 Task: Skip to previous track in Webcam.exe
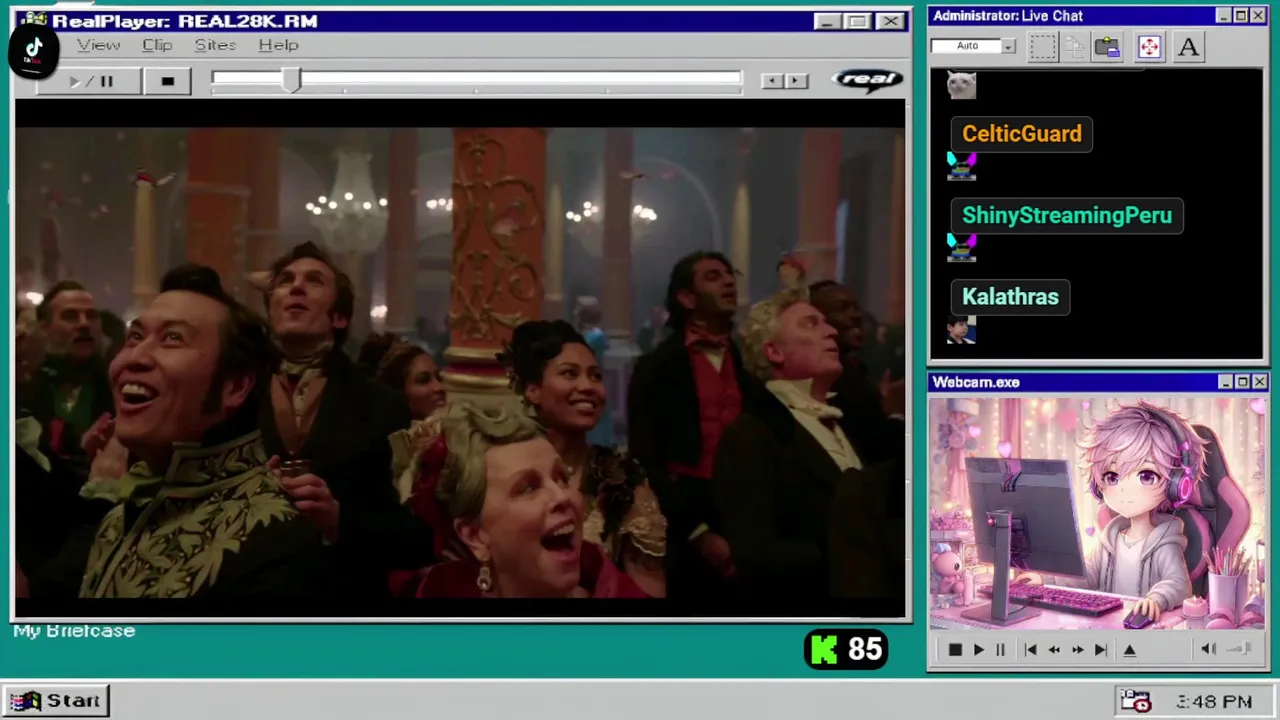[1031, 650]
